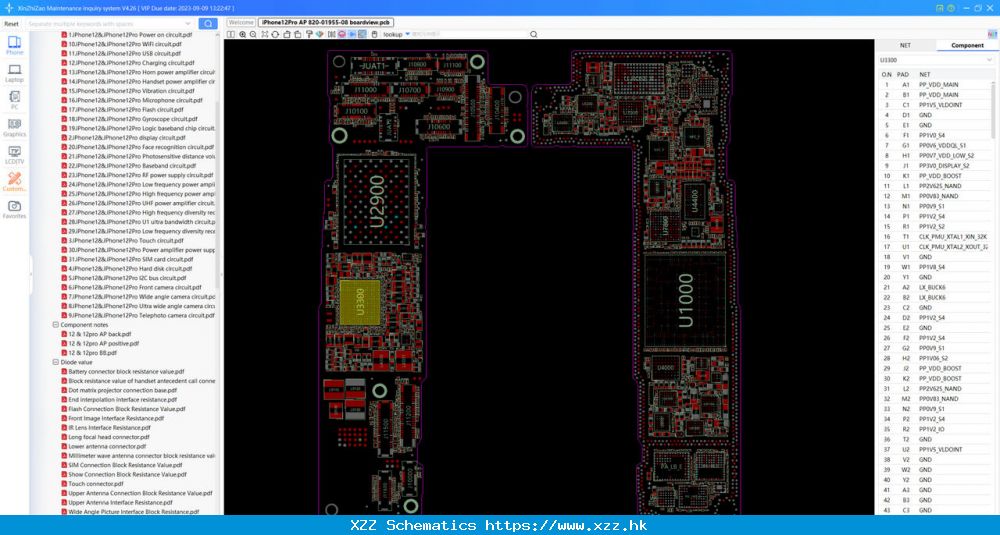The width and height of the screenshot is (1000, 535).
Task: Click the colored bars icon above NET panel
Action: click(x=992, y=34)
